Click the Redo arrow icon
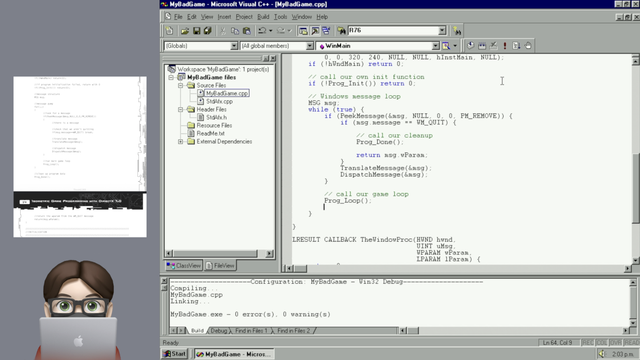Viewport: 640px width, 360px height. (x=281, y=31)
